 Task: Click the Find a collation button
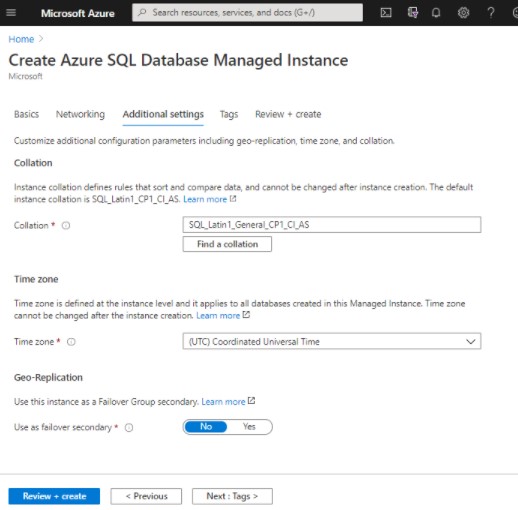coord(227,244)
